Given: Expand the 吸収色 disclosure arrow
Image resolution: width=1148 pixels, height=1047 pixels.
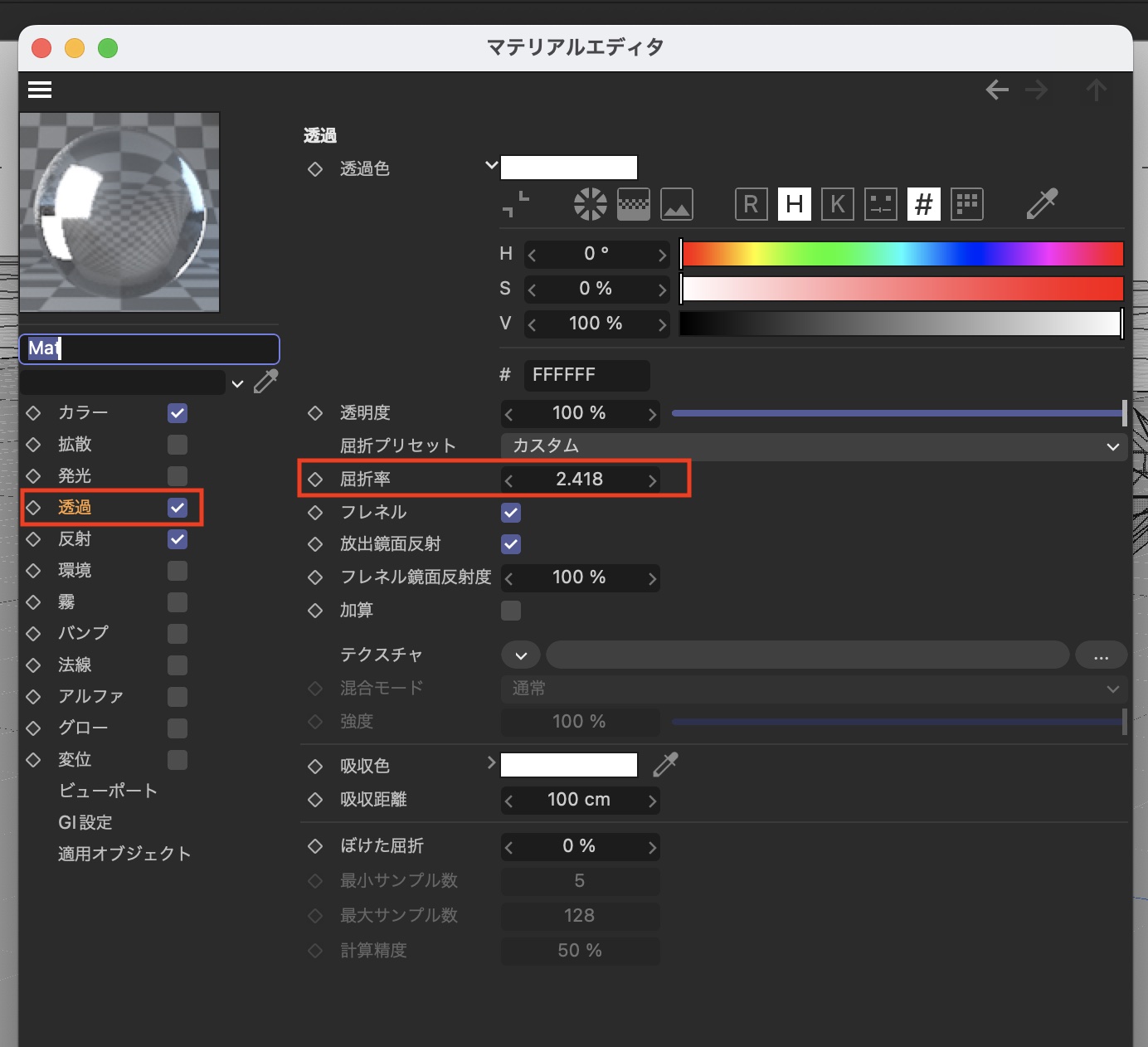Looking at the screenshot, I should (x=491, y=762).
